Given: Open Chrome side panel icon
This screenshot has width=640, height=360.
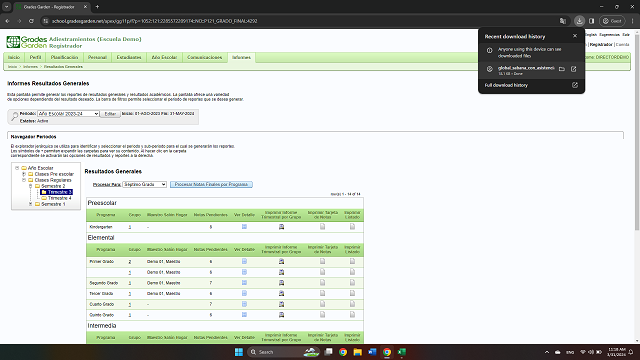Looking at the screenshot, I should click(x=591, y=21).
